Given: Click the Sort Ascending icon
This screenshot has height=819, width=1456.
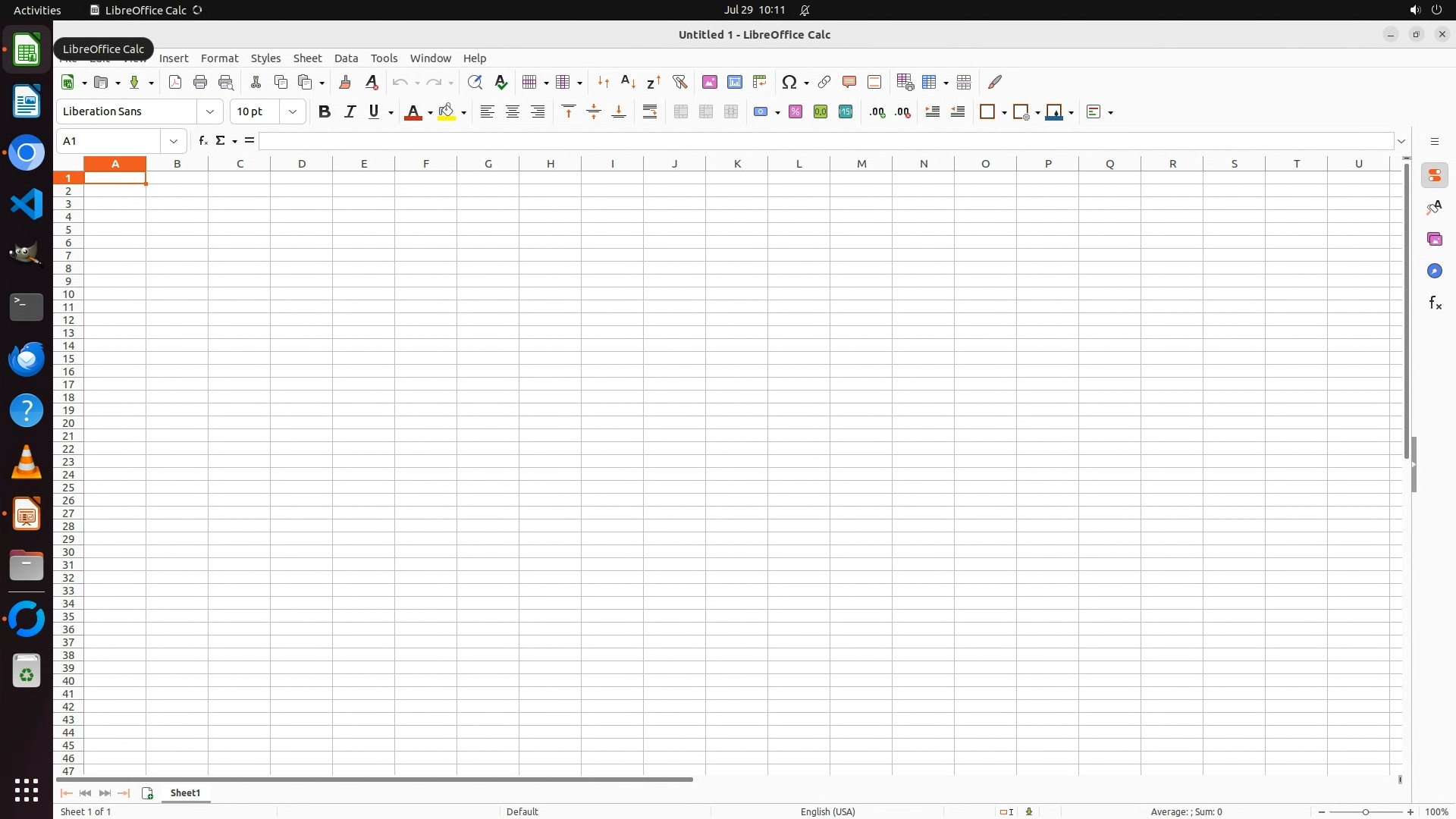Looking at the screenshot, I should [x=628, y=82].
